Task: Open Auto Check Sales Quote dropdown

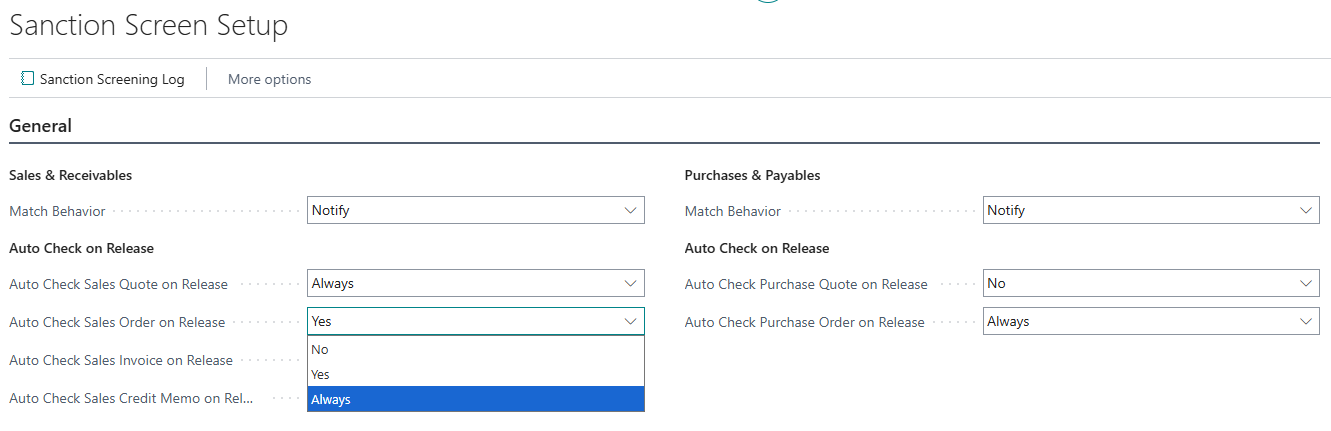Action: pyautogui.click(x=476, y=283)
